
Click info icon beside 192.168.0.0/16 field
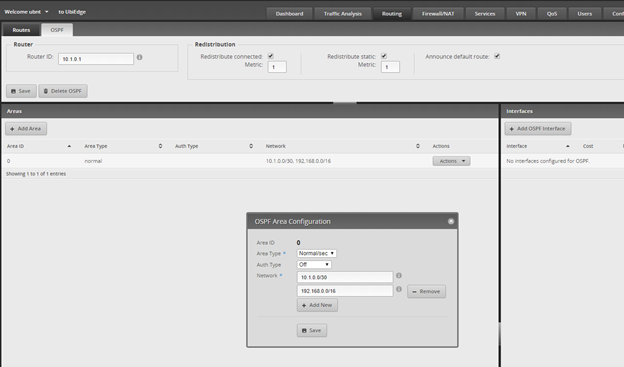tap(399, 289)
